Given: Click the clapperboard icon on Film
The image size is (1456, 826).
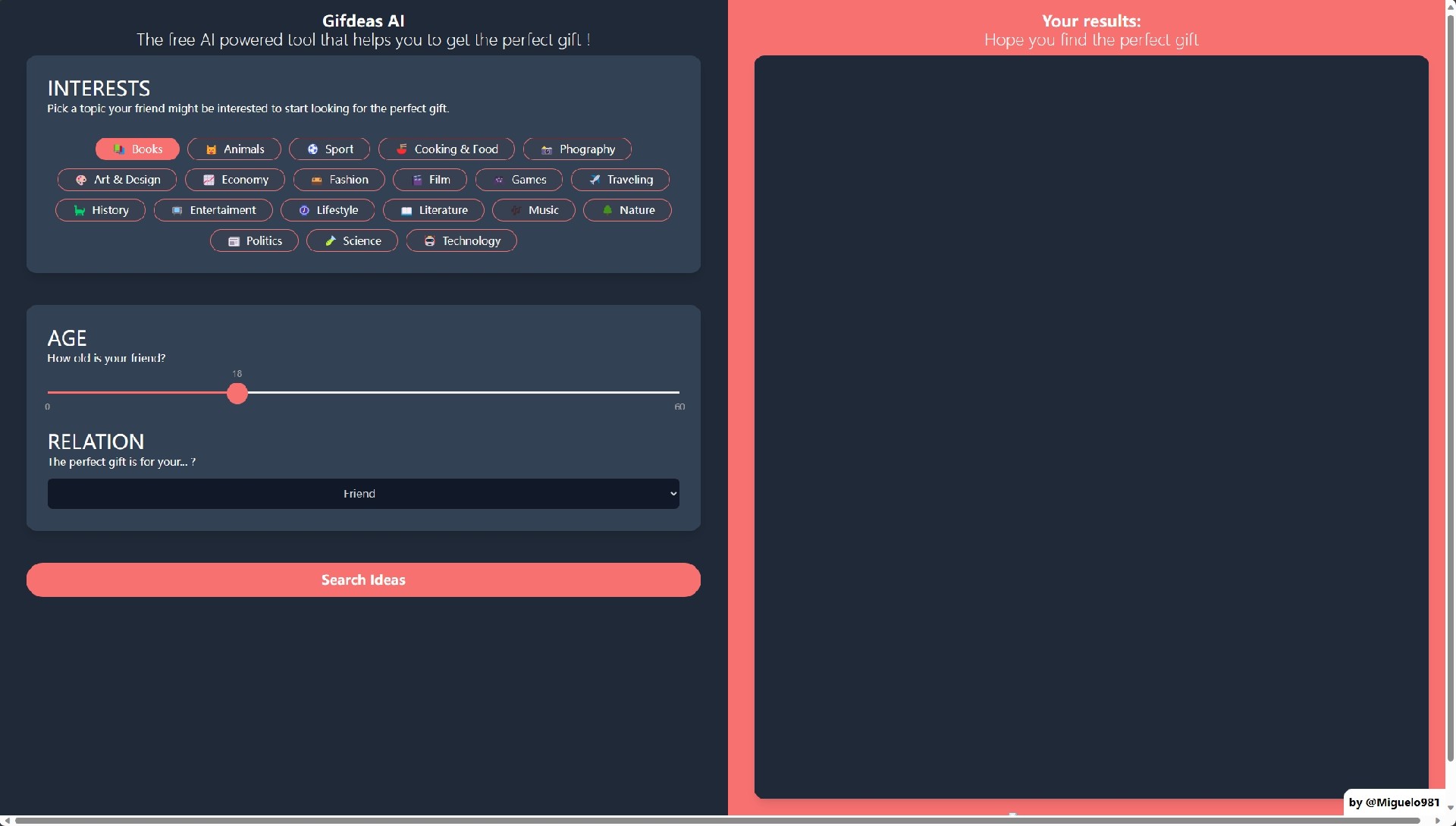Looking at the screenshot, I should tap(417, 180).
